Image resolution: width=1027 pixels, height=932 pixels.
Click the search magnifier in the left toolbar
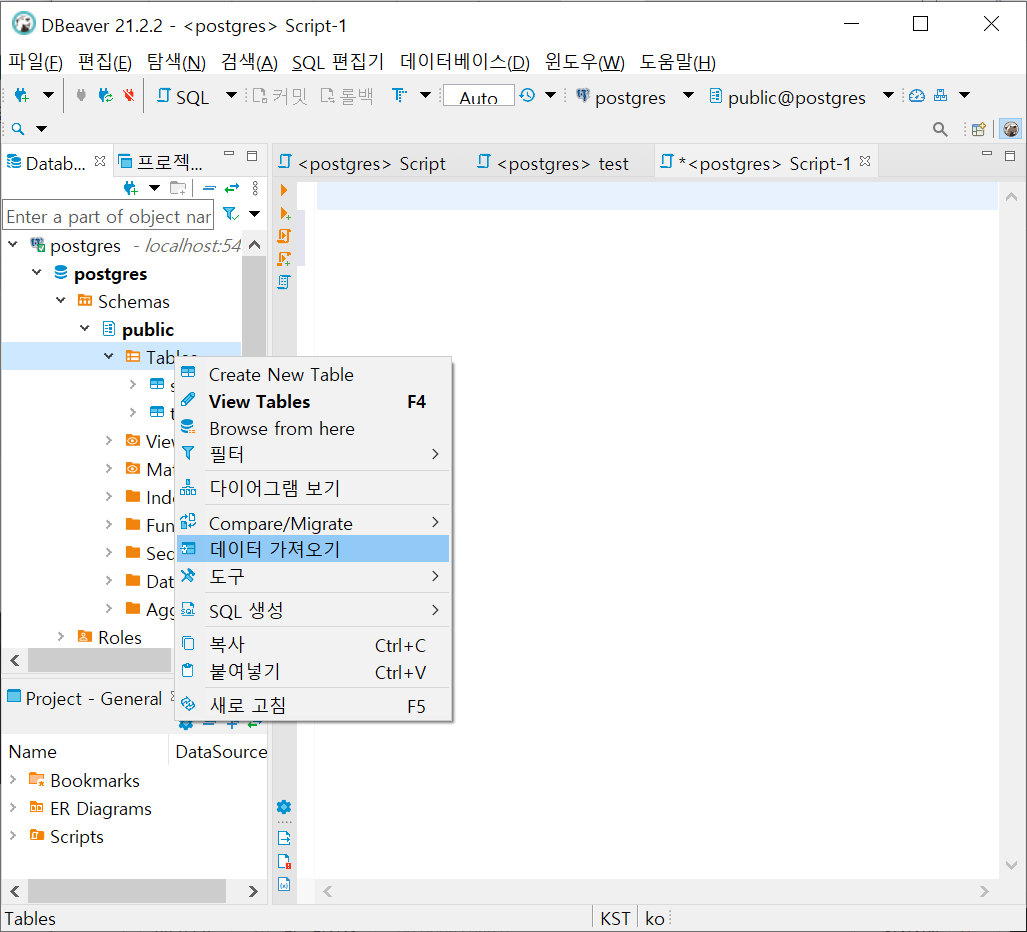coord(18,129)
